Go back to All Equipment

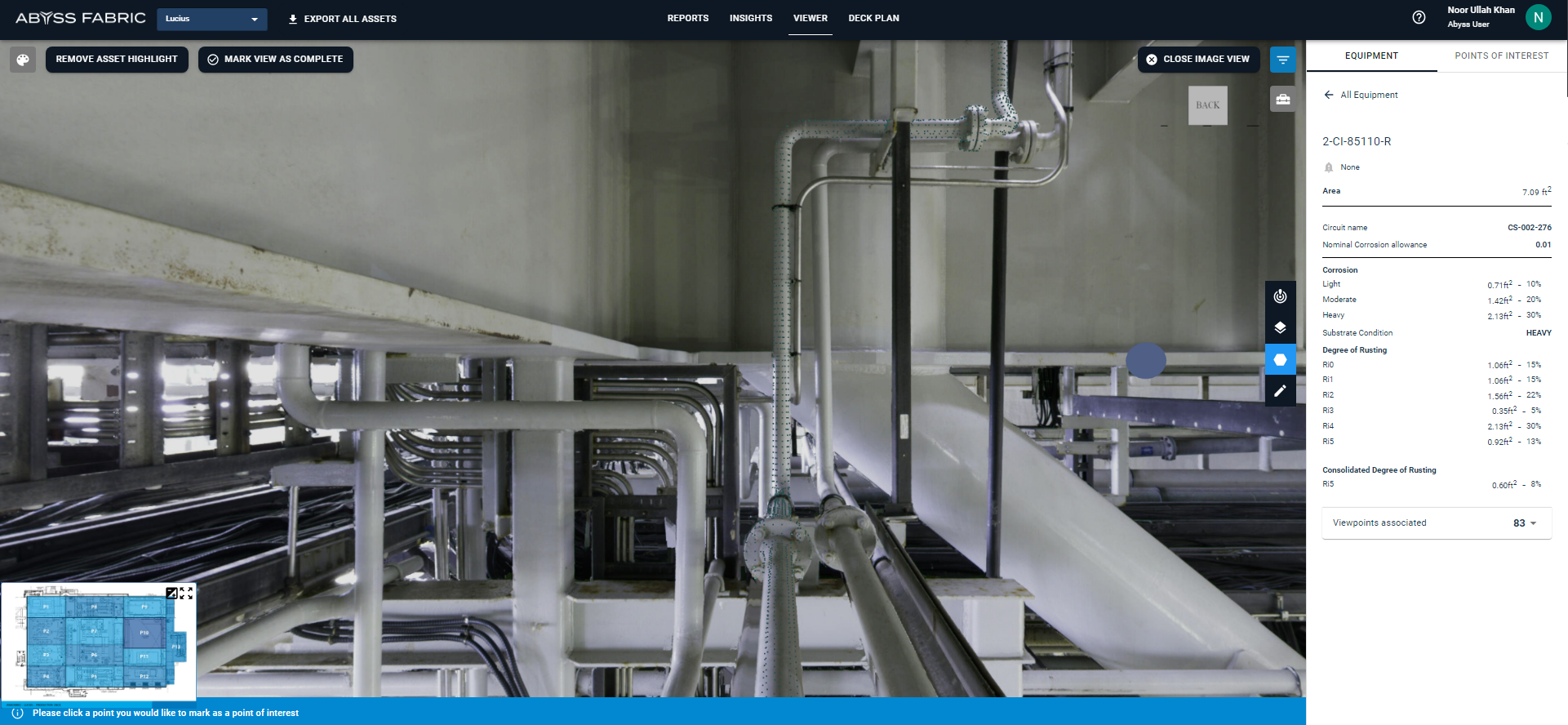click(1360, 95)
